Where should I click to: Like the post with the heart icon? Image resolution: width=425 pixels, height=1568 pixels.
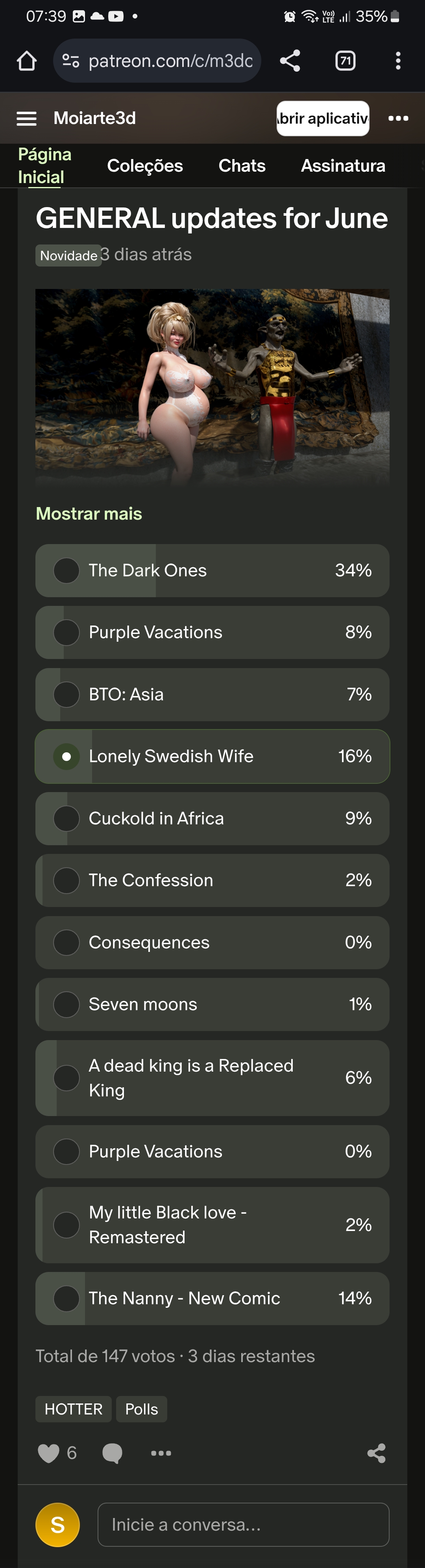(x=48, y=1453)
